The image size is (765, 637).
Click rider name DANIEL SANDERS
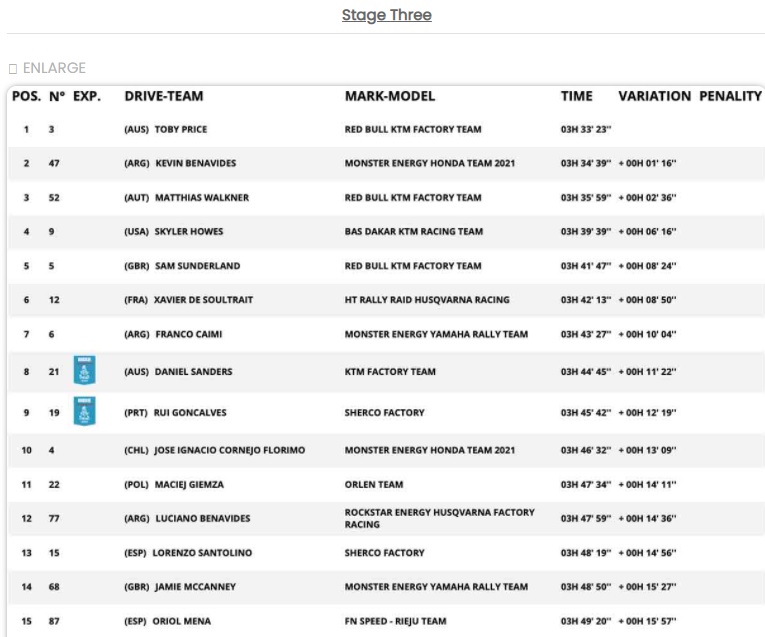point(194,372)
